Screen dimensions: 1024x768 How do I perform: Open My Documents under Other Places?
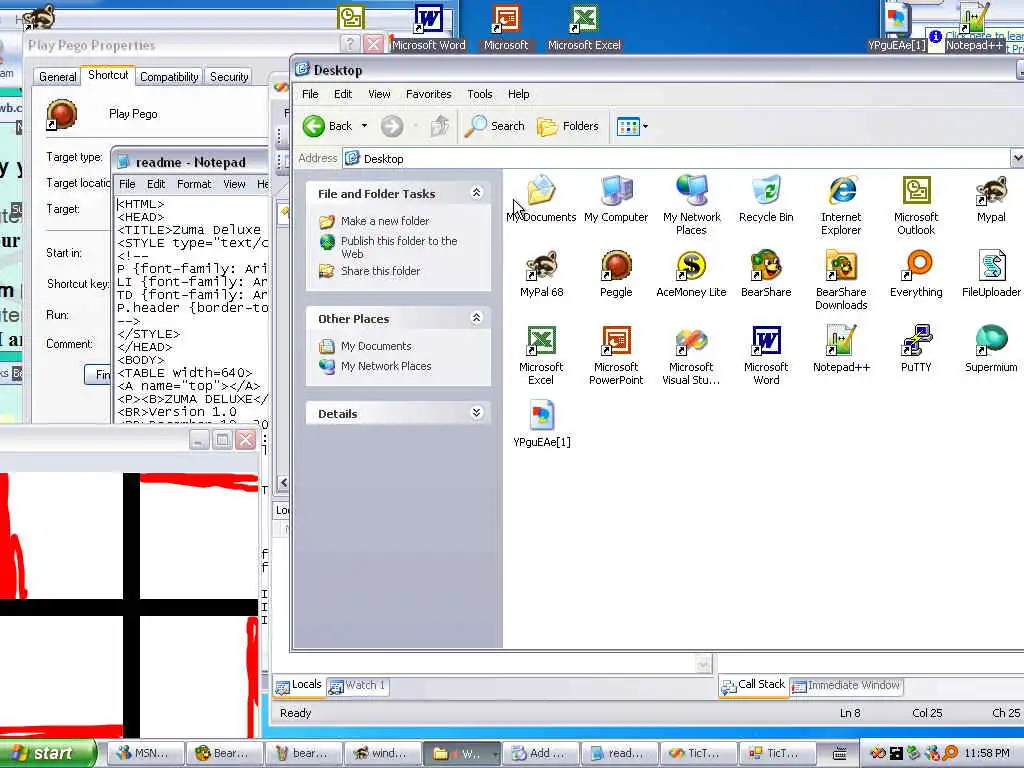(376, 345)
